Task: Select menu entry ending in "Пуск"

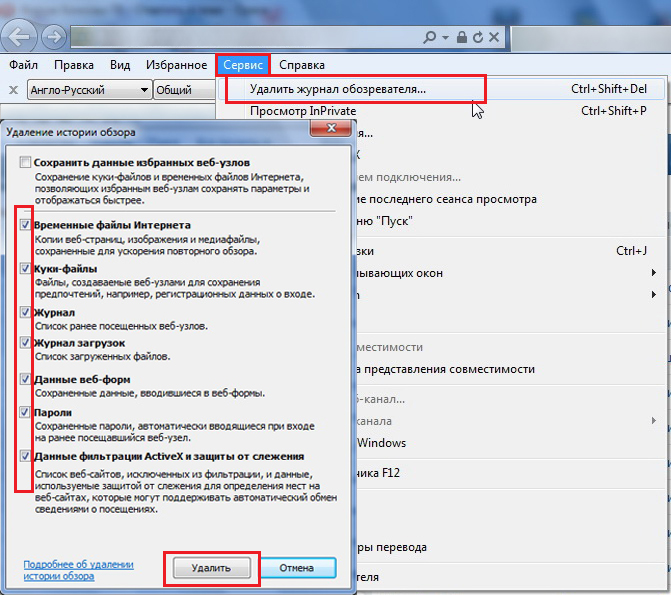Action: (509, 221)
